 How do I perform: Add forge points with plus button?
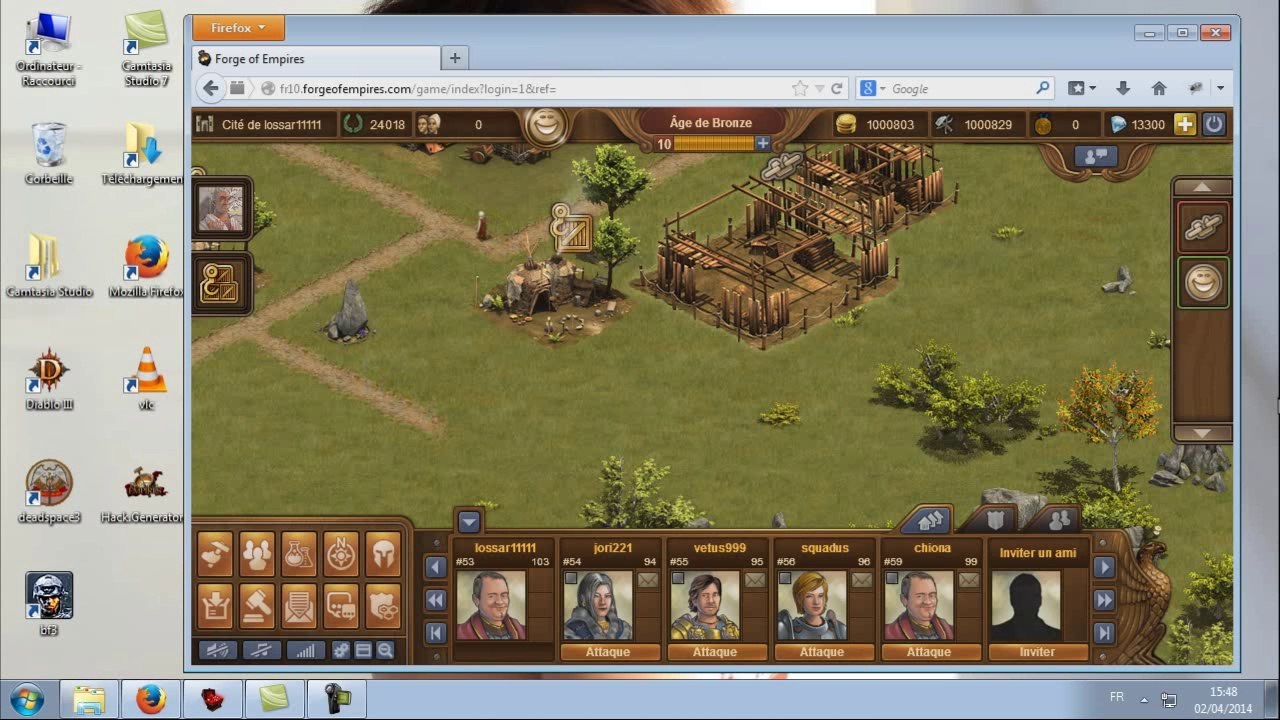763,144
